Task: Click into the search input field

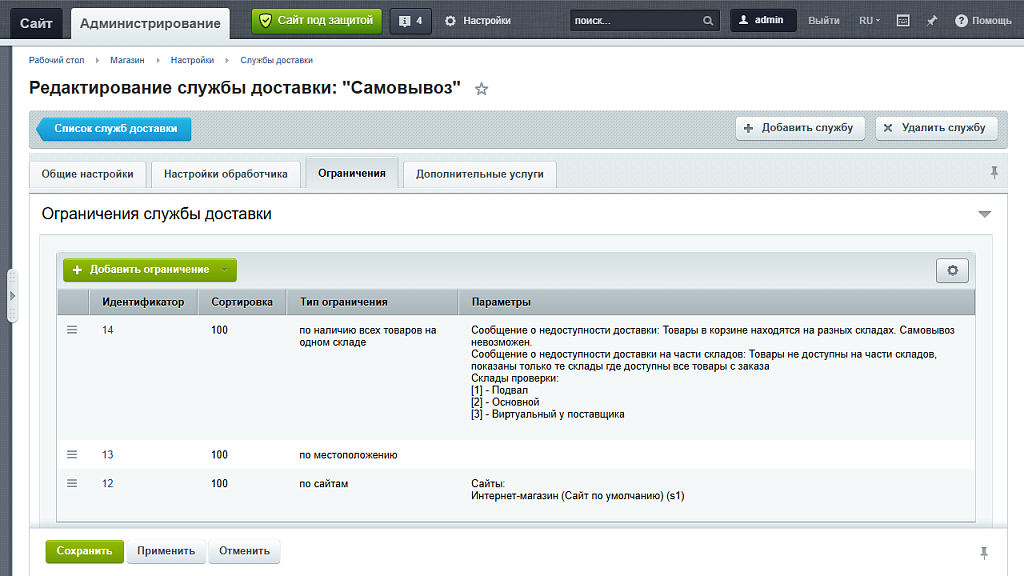Action: [635, 21]
